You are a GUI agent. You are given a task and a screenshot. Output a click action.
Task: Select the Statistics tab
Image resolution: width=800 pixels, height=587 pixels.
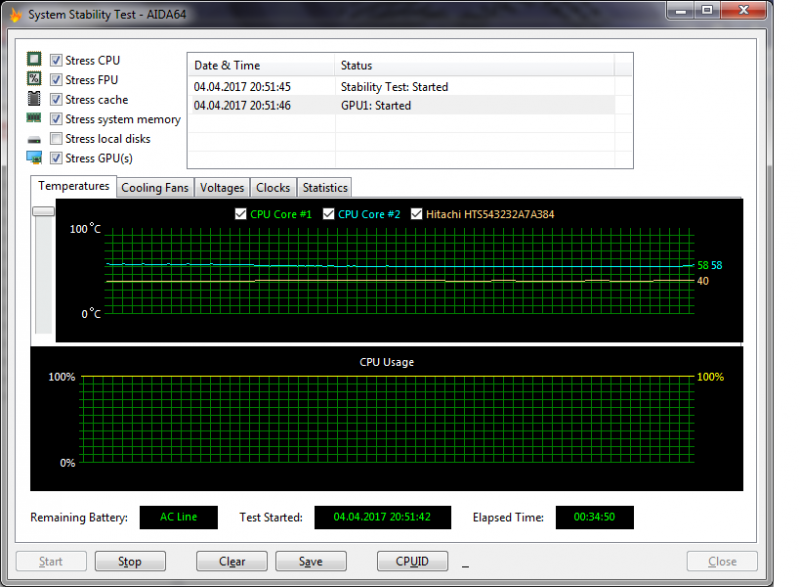tap(324, 188)
